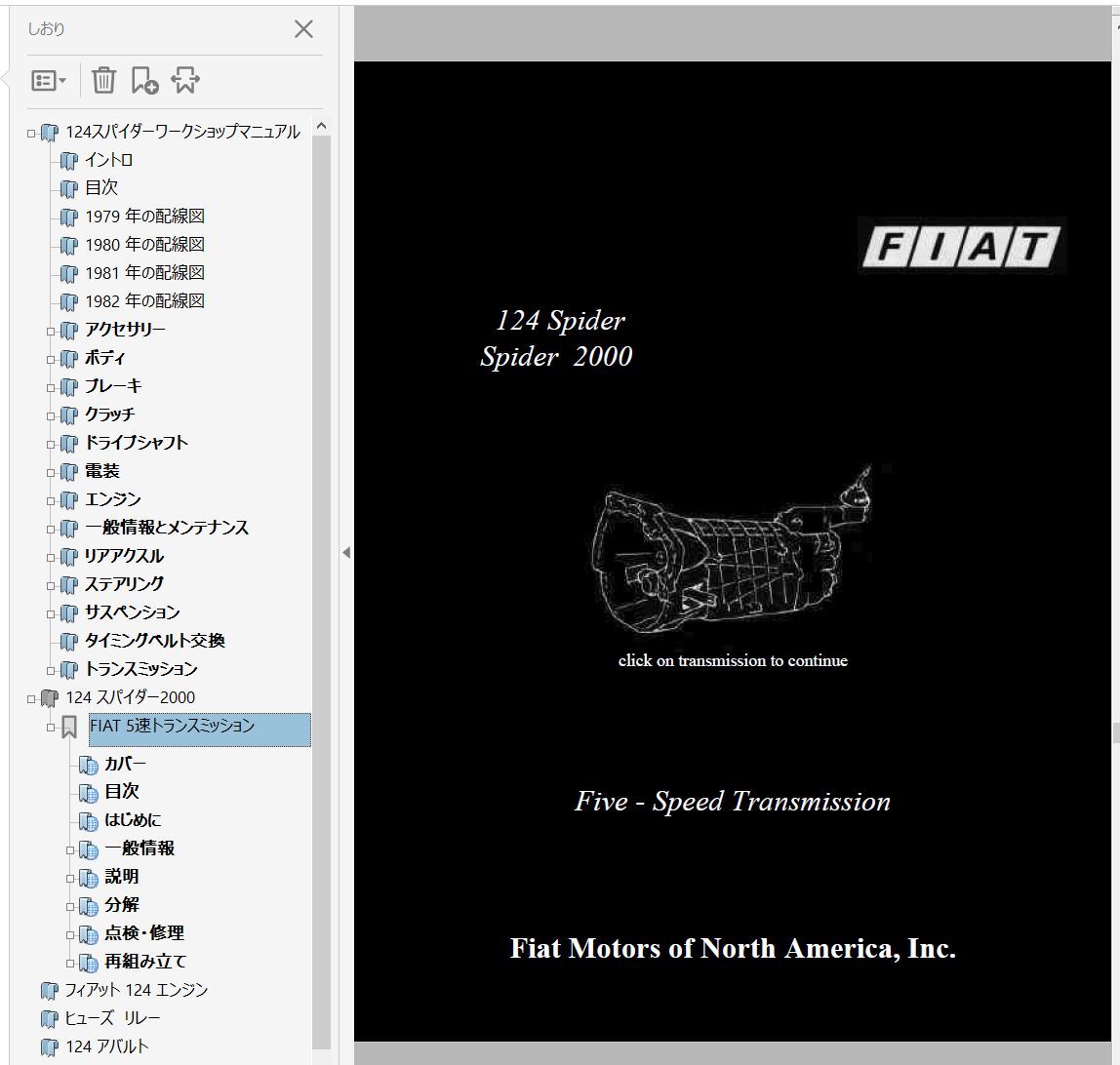Collapse the side panel with arrow handle

tap(346, 552)
